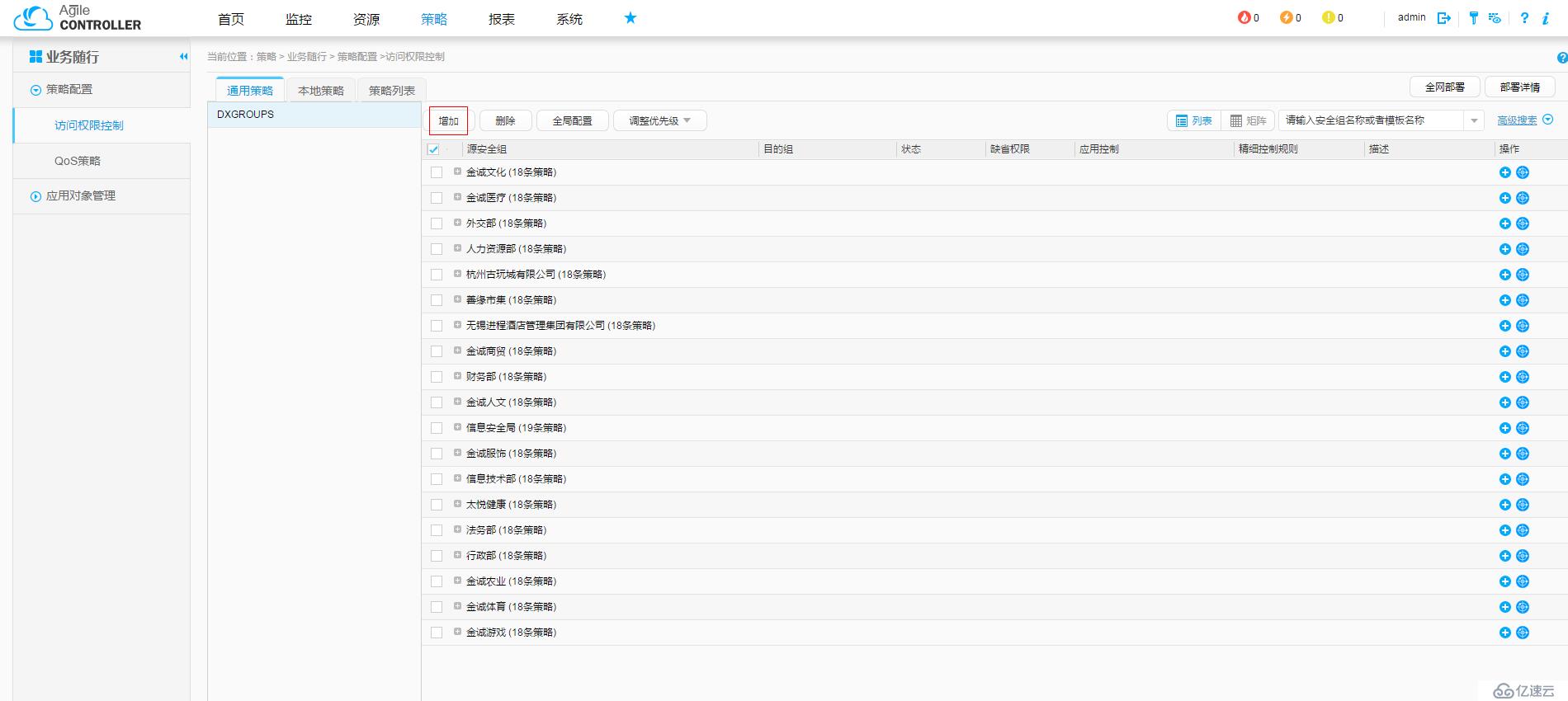Expand the 金诚文化 policy group

tap(457, 172)
